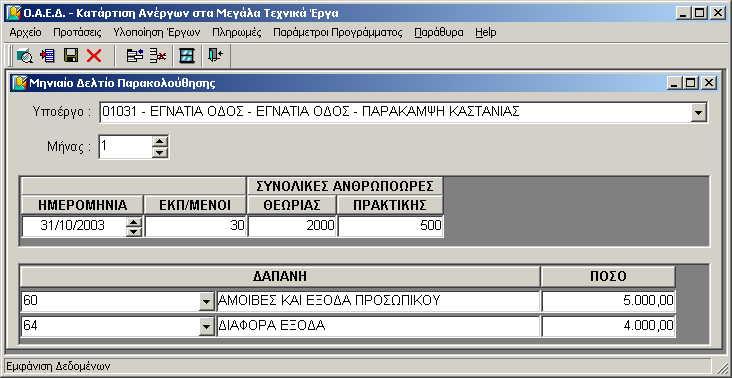Click the tile windows toolbar icon
Image resolution: width=732 pixels, height=378 pixels.
187,56
